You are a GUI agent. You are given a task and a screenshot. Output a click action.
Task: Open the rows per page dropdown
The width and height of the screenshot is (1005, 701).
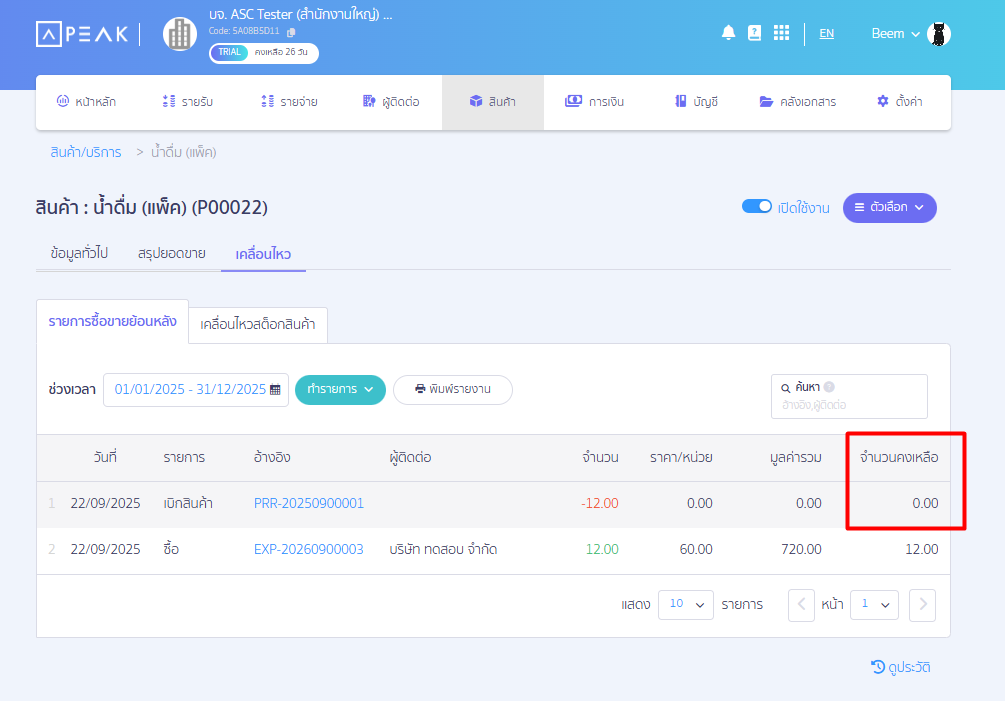click(x=686, y=605)
